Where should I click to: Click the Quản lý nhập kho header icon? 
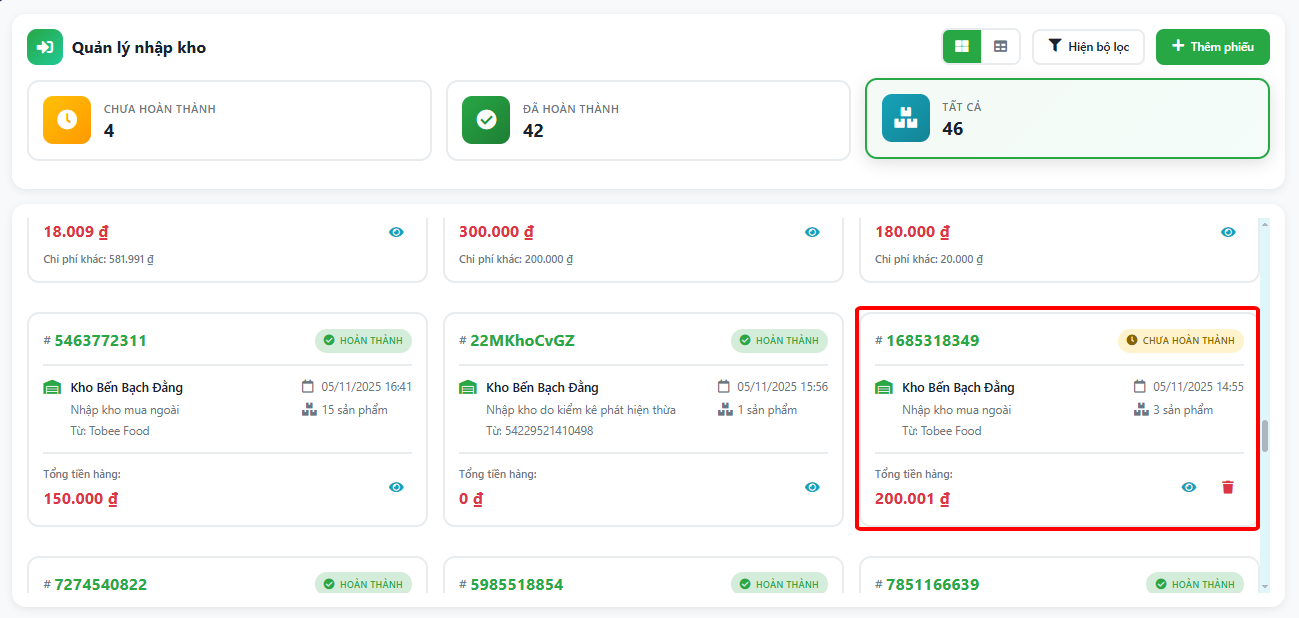click(x=45, y=47)
